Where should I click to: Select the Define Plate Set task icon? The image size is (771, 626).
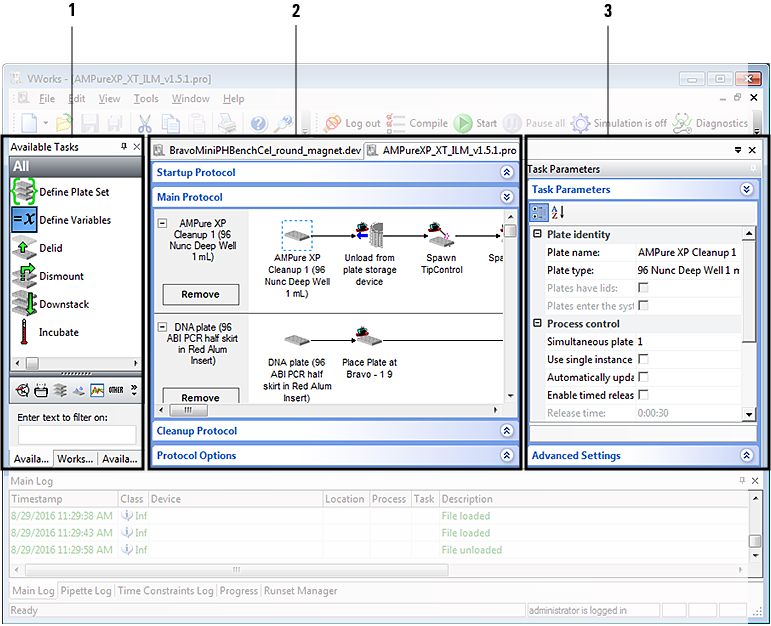tap(23, 191)
